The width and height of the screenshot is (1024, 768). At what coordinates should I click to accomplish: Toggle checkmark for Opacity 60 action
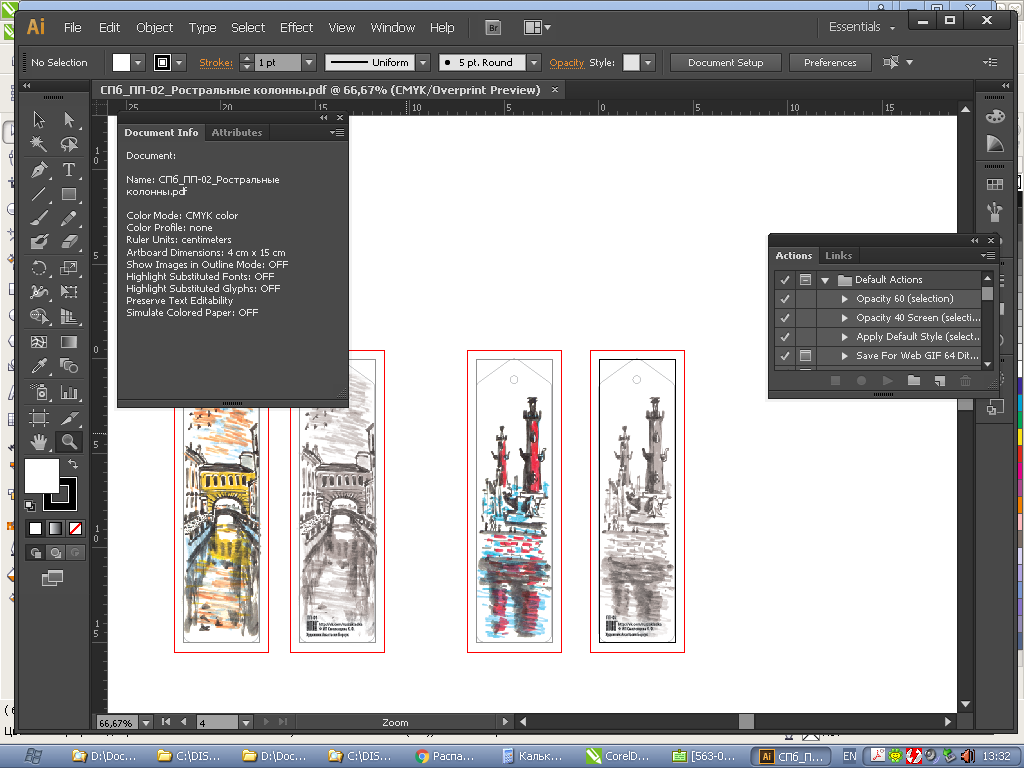[785, 299]
